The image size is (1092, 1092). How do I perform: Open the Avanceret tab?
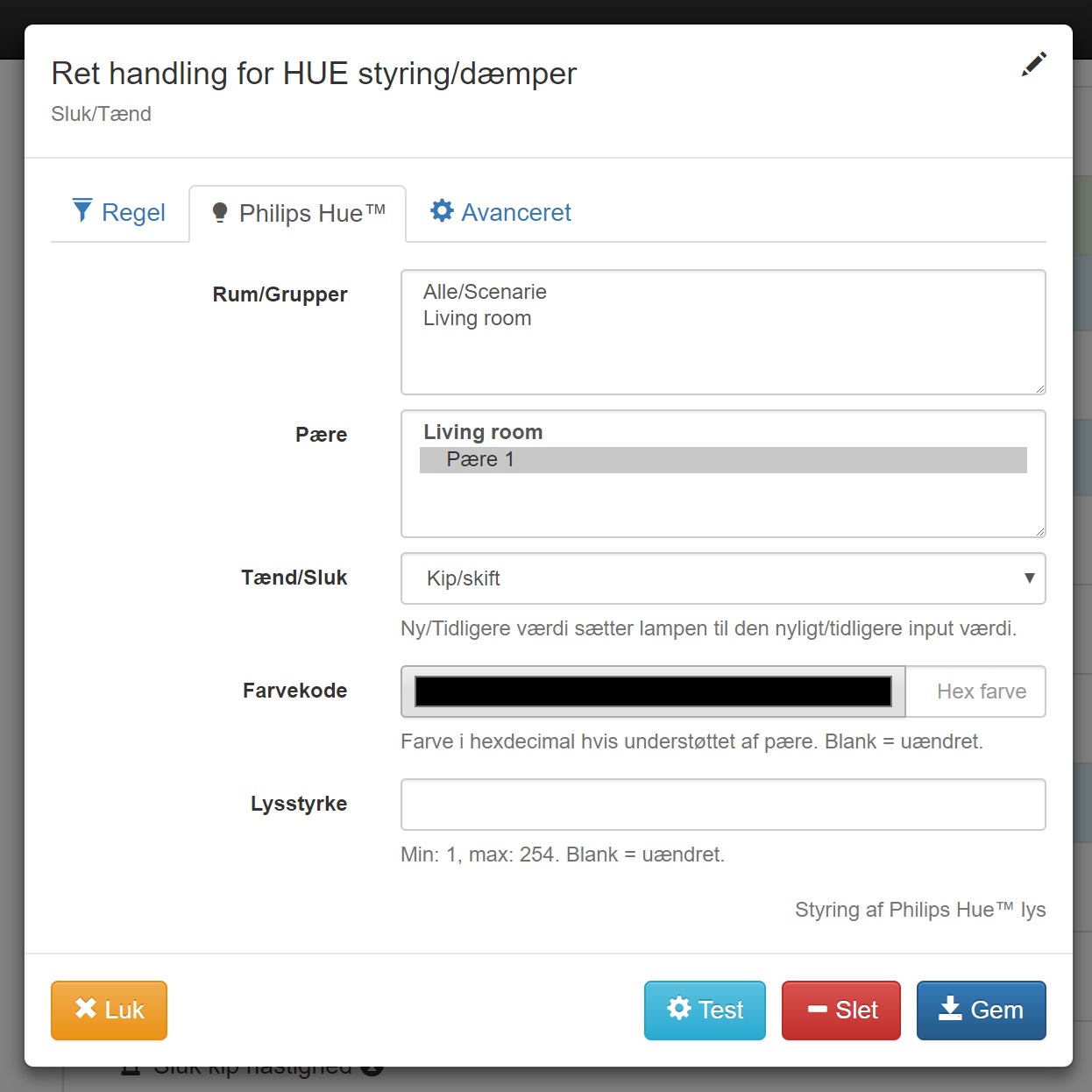click(x=500, y=213)
